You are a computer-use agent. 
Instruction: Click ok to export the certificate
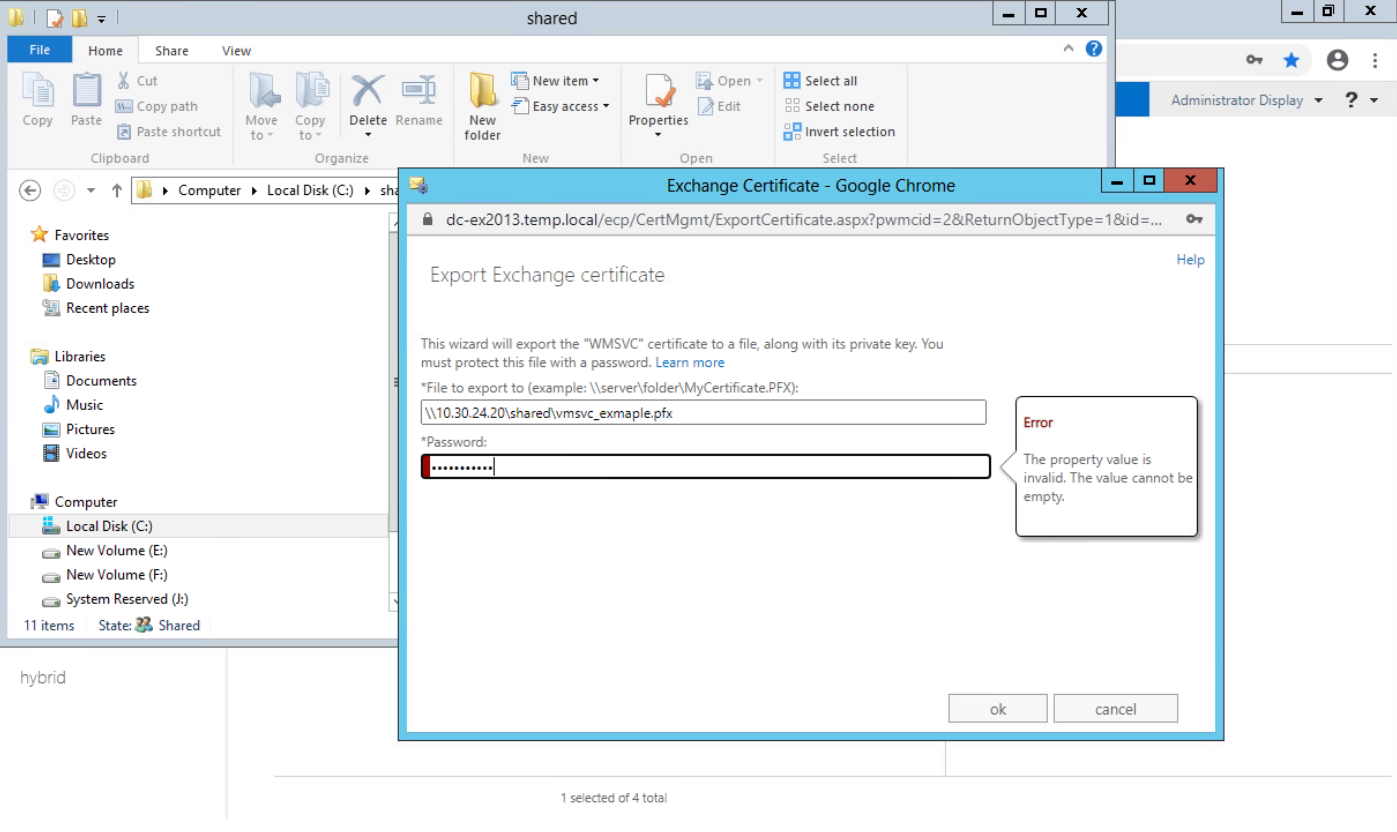(x=997, y=709)
